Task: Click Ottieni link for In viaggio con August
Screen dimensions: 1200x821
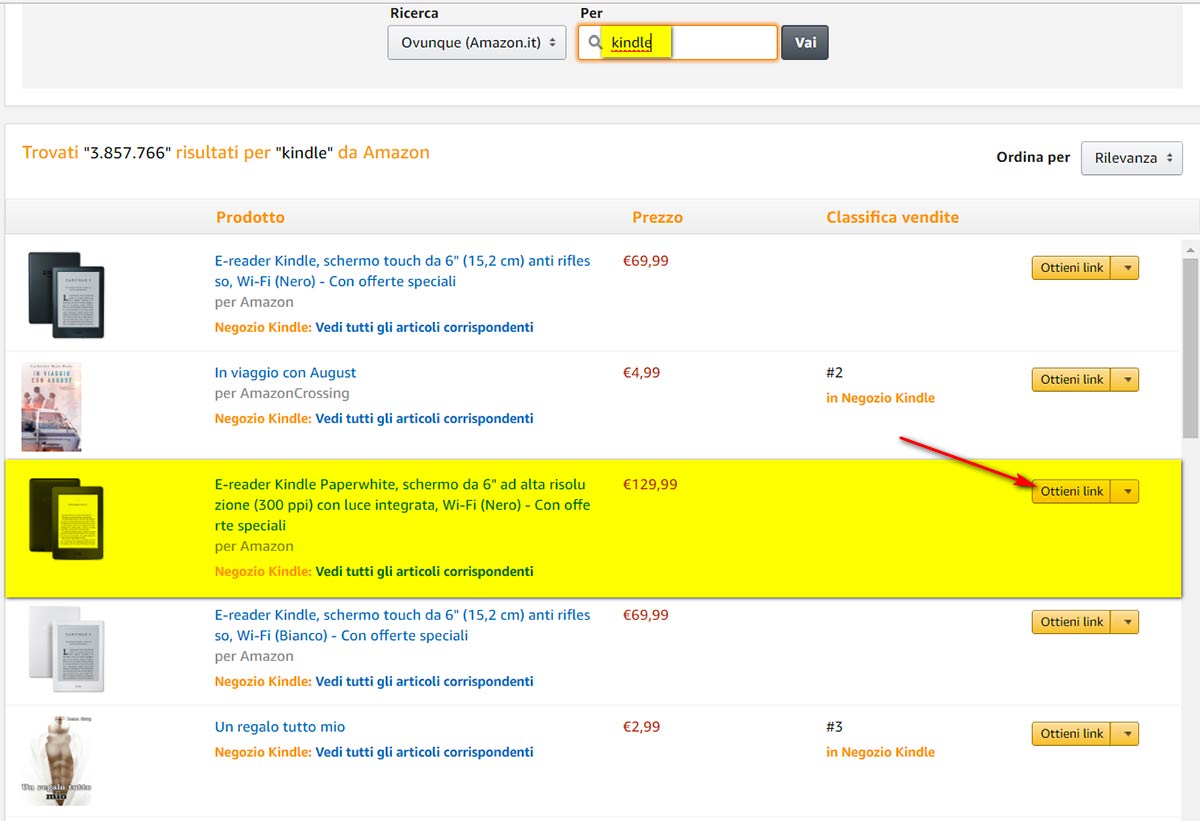Action: coord(1071,380)
